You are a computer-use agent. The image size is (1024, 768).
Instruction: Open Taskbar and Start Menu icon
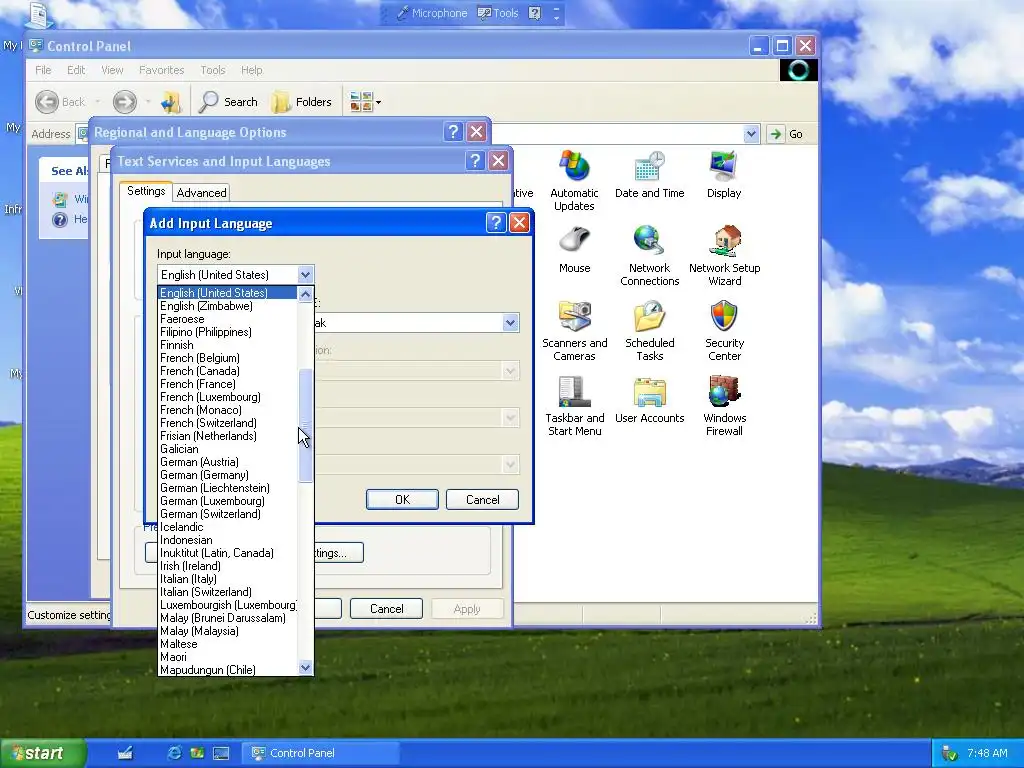575,406
